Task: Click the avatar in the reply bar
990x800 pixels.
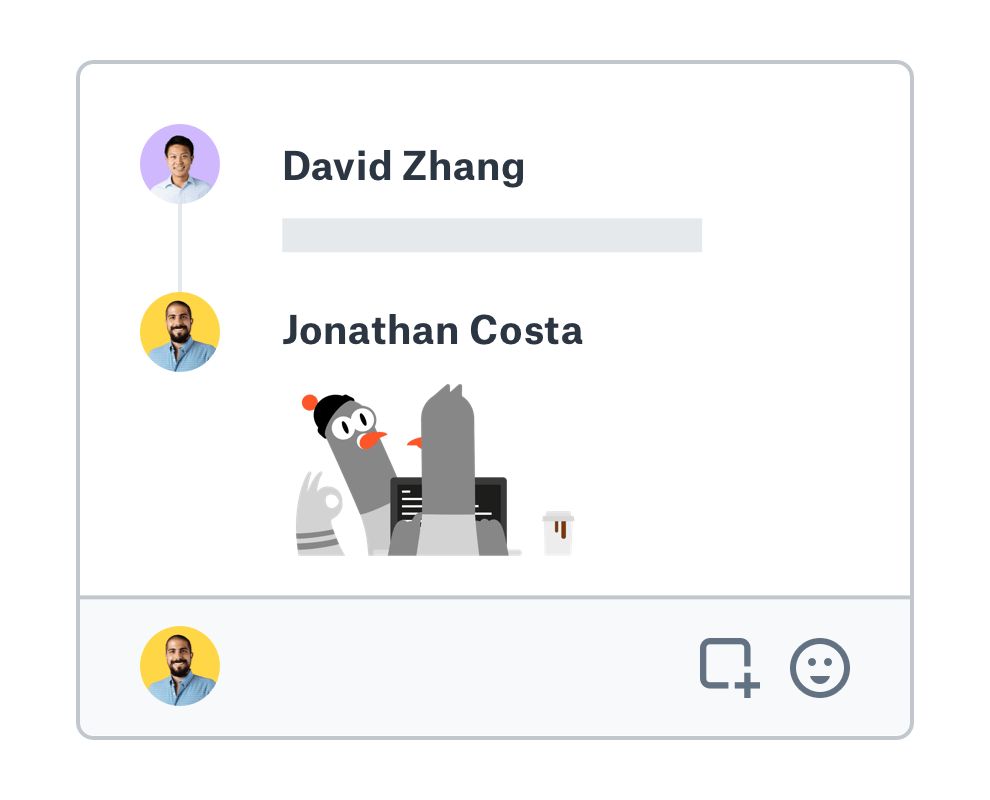Action: pos(180,666)
